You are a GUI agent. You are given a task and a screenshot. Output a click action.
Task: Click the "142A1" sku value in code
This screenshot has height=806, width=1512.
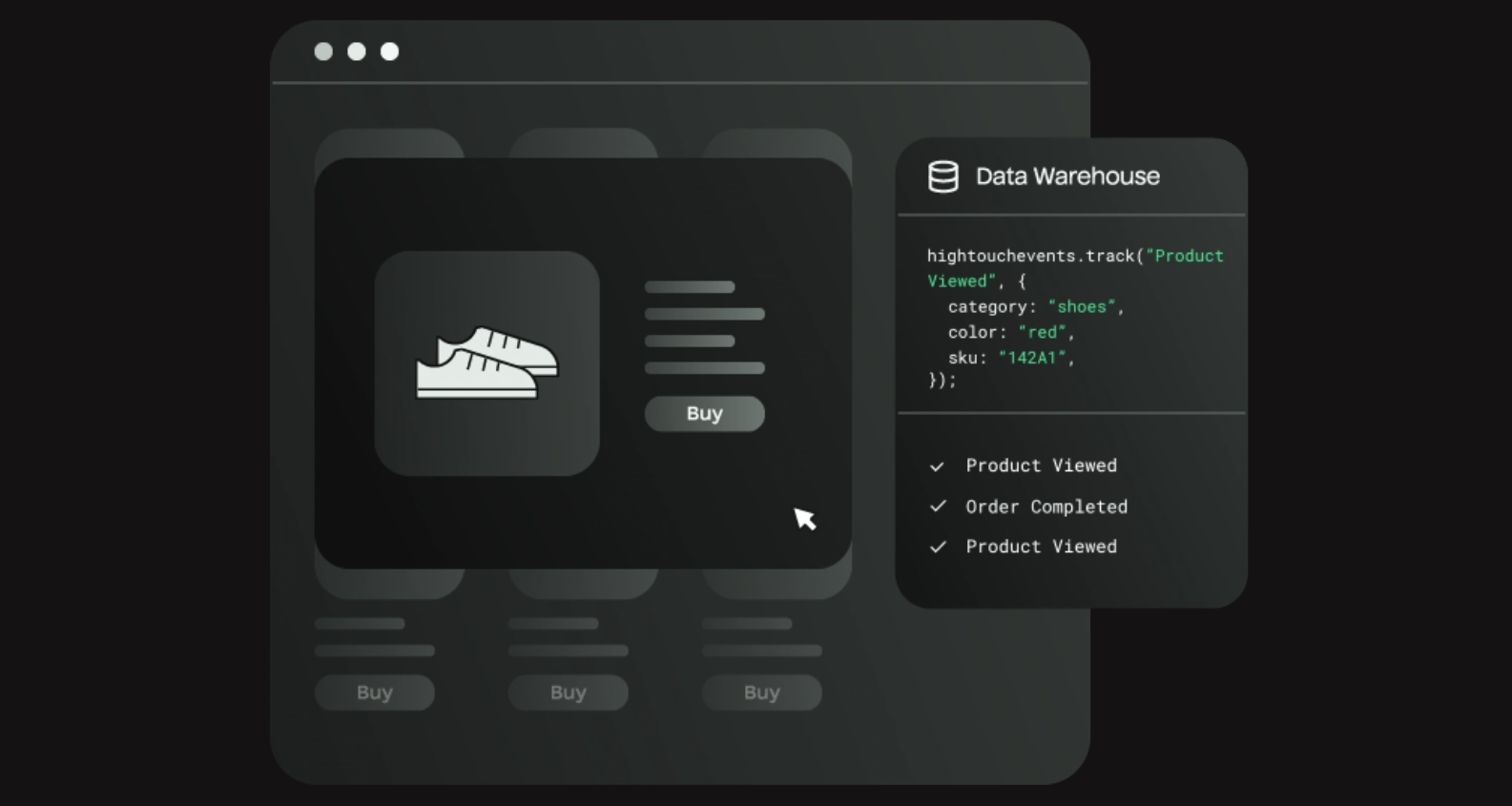(x=1032, y=358)
